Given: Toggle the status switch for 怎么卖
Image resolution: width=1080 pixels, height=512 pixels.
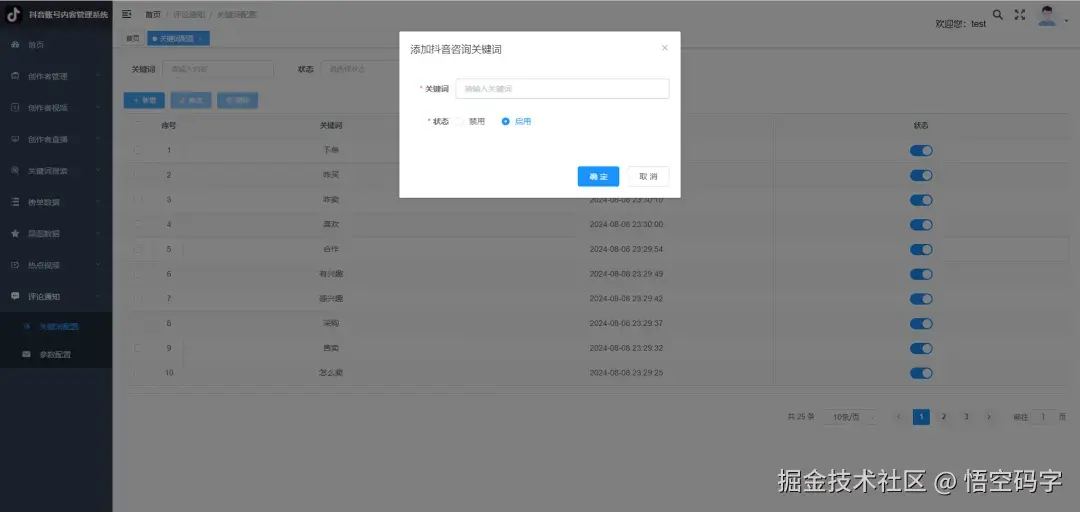Looking at the screenshot, I should 921,373.
